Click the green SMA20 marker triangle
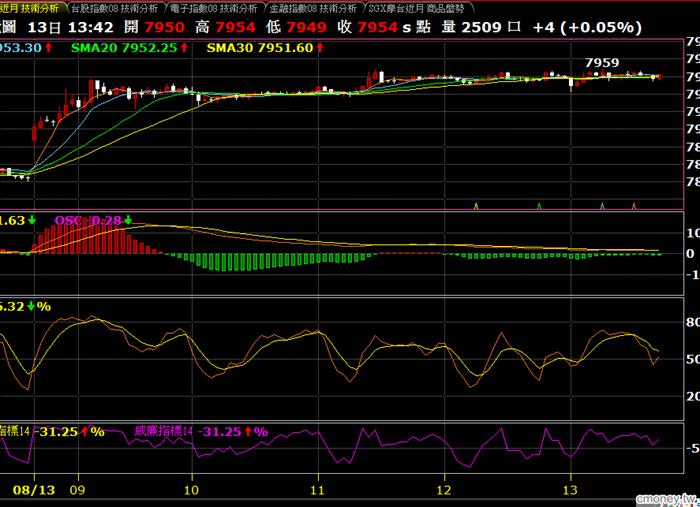 pyautogui.click(x=539, y=206)
